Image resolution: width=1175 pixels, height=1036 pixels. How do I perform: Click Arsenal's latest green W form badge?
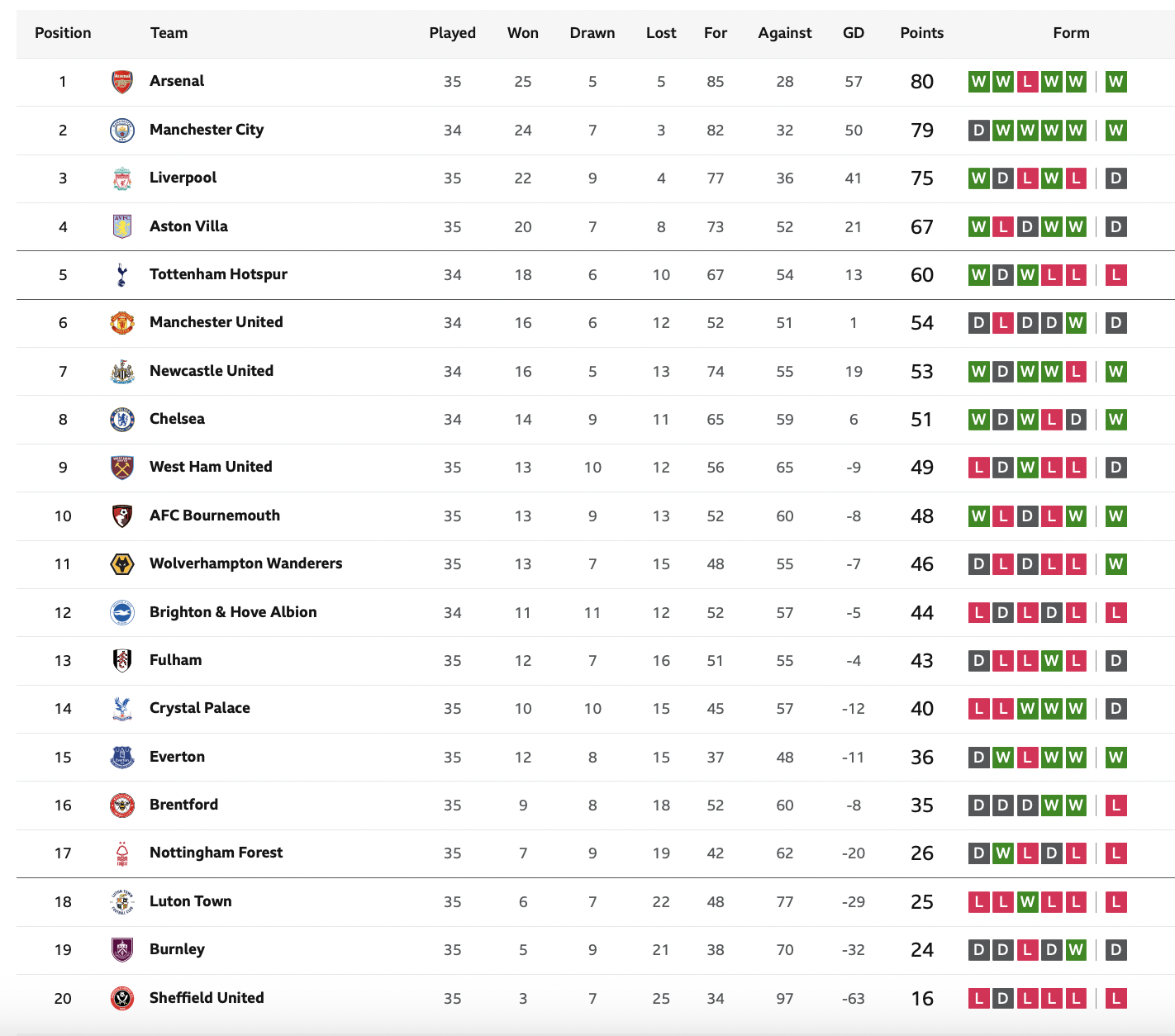1116,82
